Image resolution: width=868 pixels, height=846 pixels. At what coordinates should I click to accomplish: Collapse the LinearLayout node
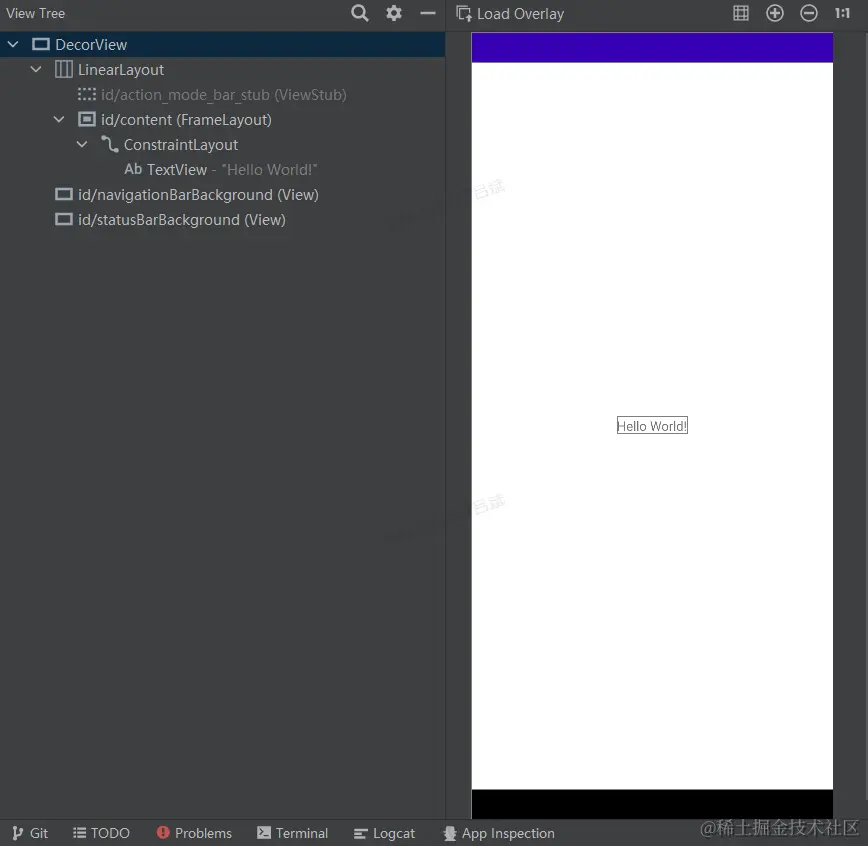(x=36, y=70)
